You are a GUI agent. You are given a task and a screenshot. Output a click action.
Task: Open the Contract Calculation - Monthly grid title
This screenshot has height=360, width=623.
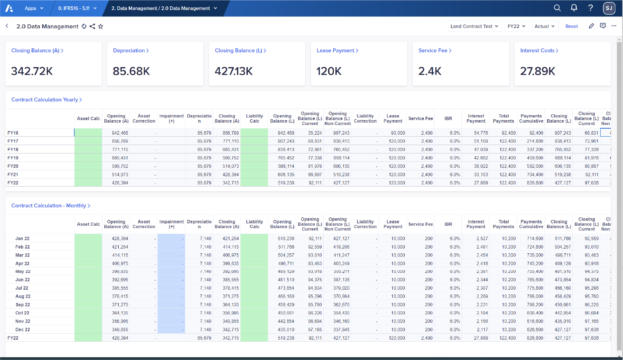[x=51, y=205]
